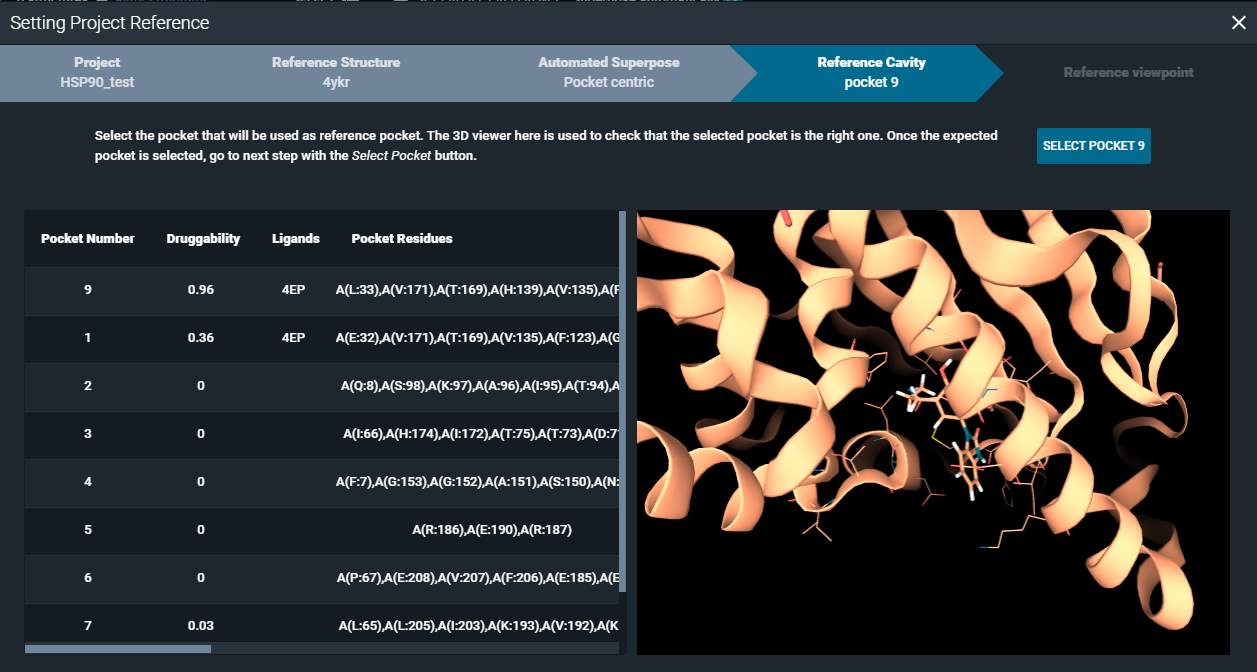Image resolution: width=1257 pixels, height=672 pixels.
Task: Click residues A(R:186),A(E:190),A(R:187)
Action: pos(492,530)
